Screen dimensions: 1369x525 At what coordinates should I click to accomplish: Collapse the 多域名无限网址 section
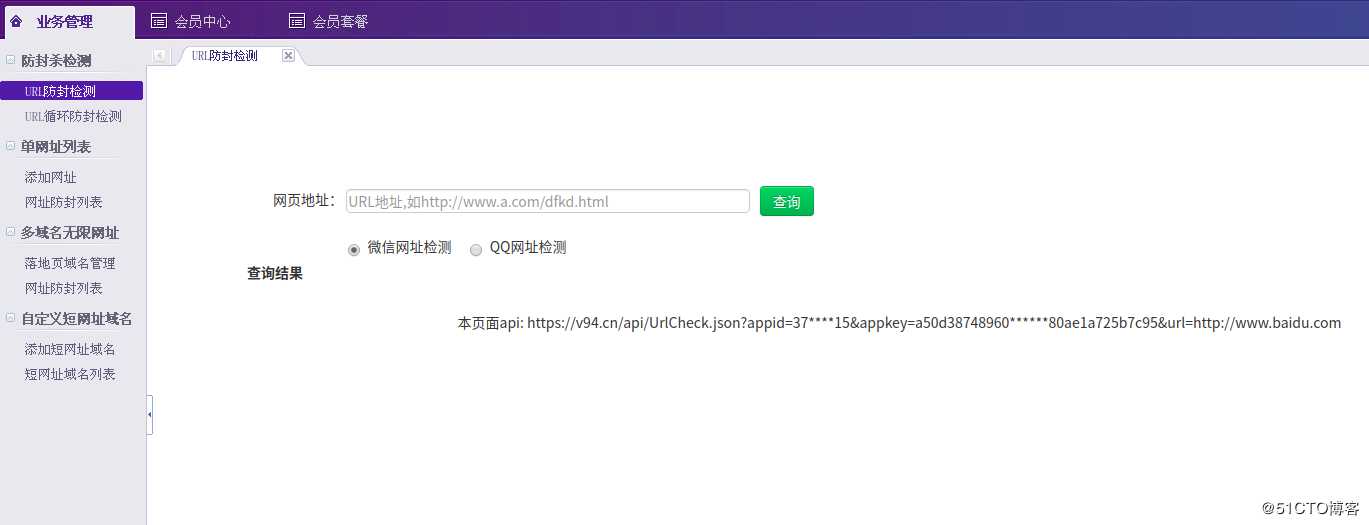10,232
